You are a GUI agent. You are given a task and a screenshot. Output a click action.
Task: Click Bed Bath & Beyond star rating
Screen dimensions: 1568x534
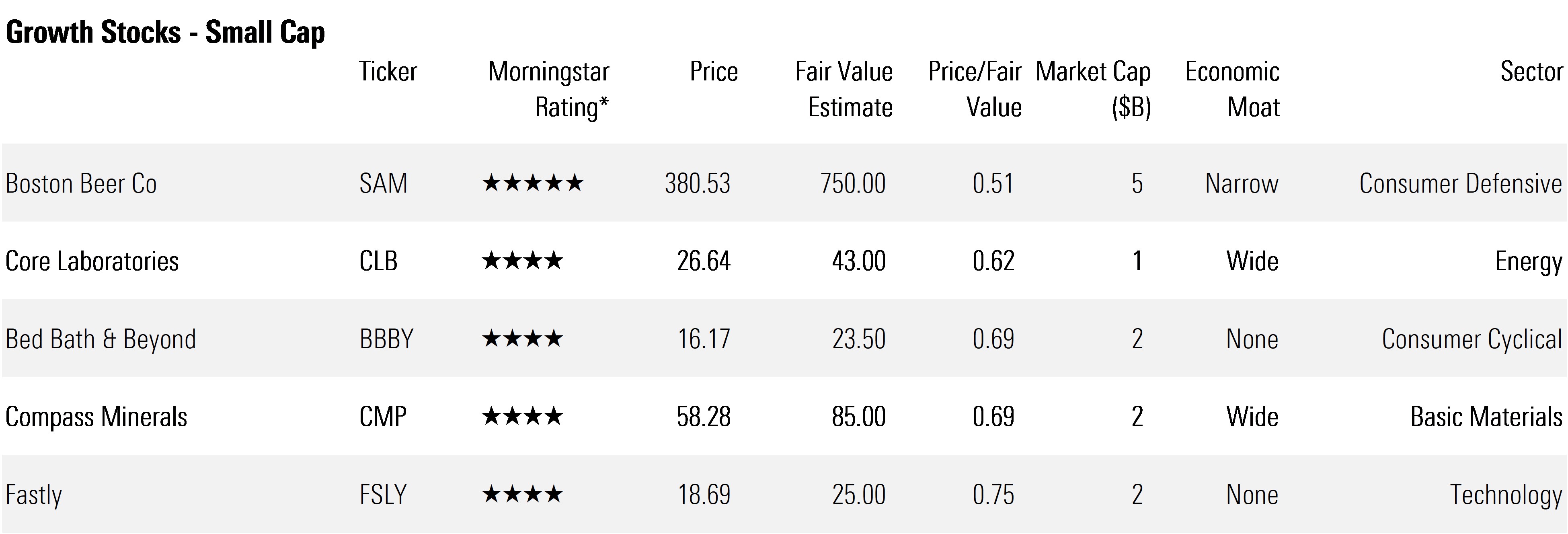pos(522,339)
